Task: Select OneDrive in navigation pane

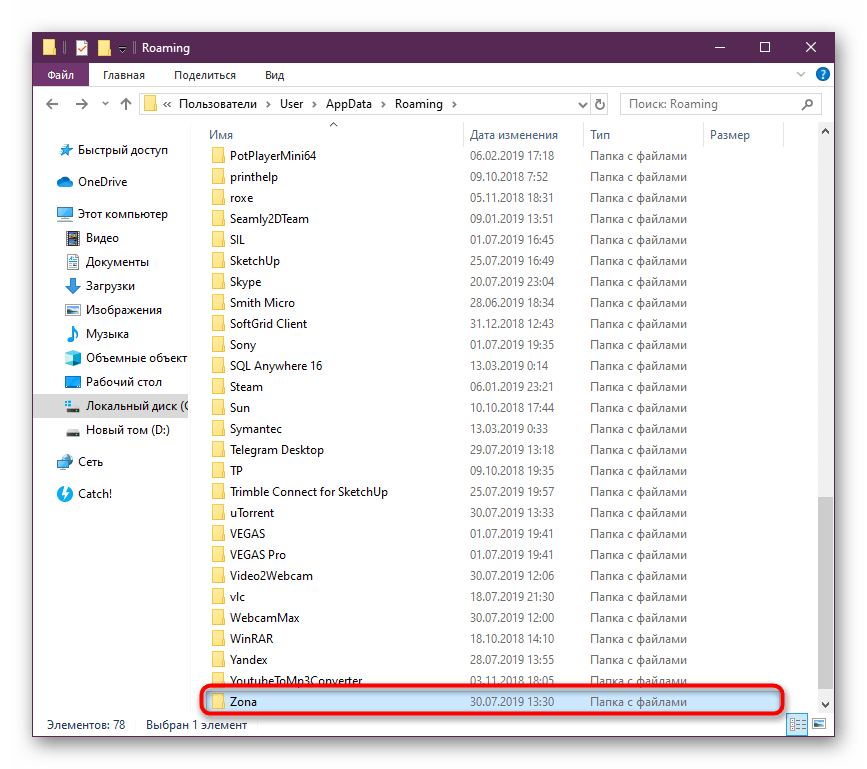Action: [x=92, y=182]
